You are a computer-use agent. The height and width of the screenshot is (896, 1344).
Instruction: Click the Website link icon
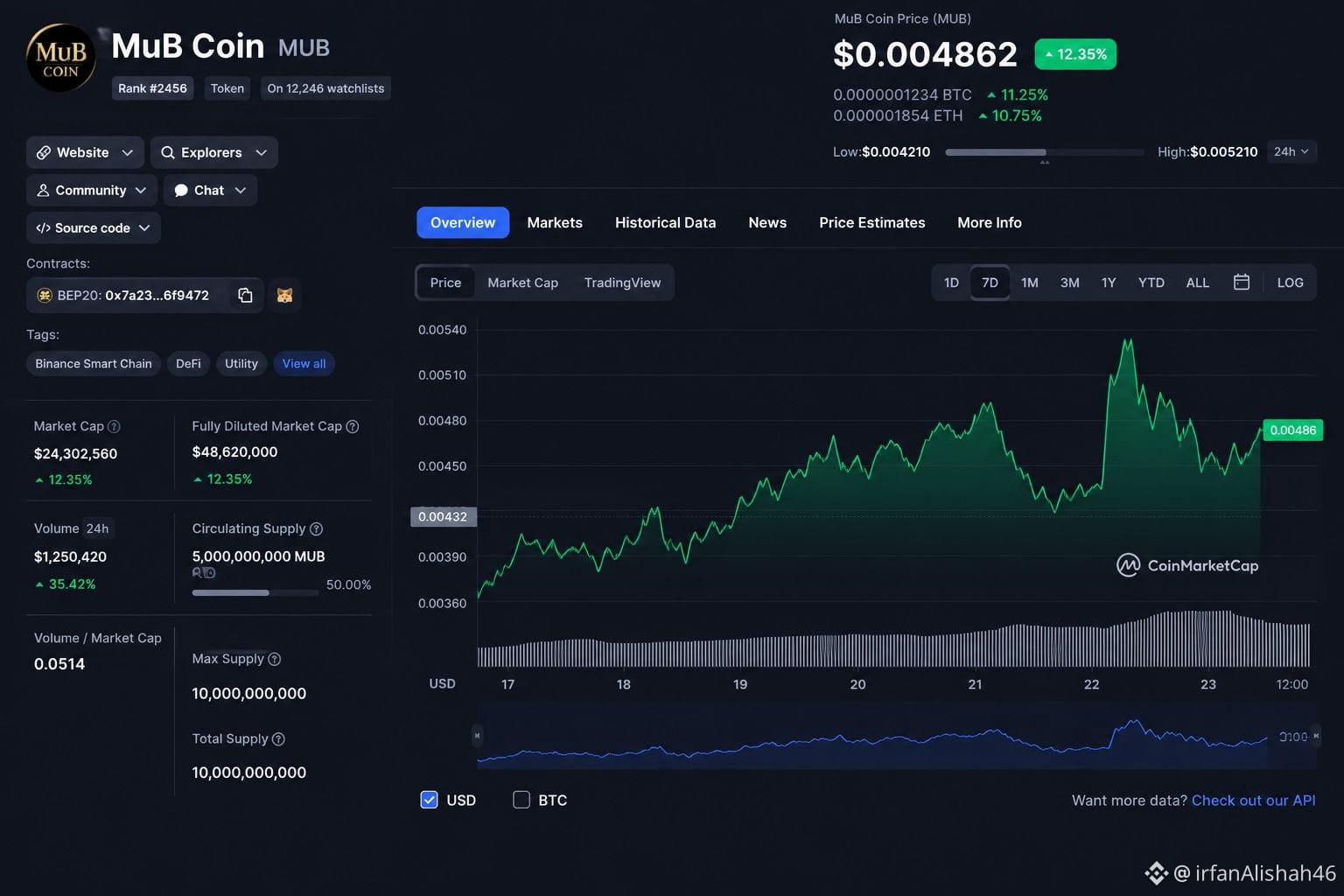coord(43,152)
